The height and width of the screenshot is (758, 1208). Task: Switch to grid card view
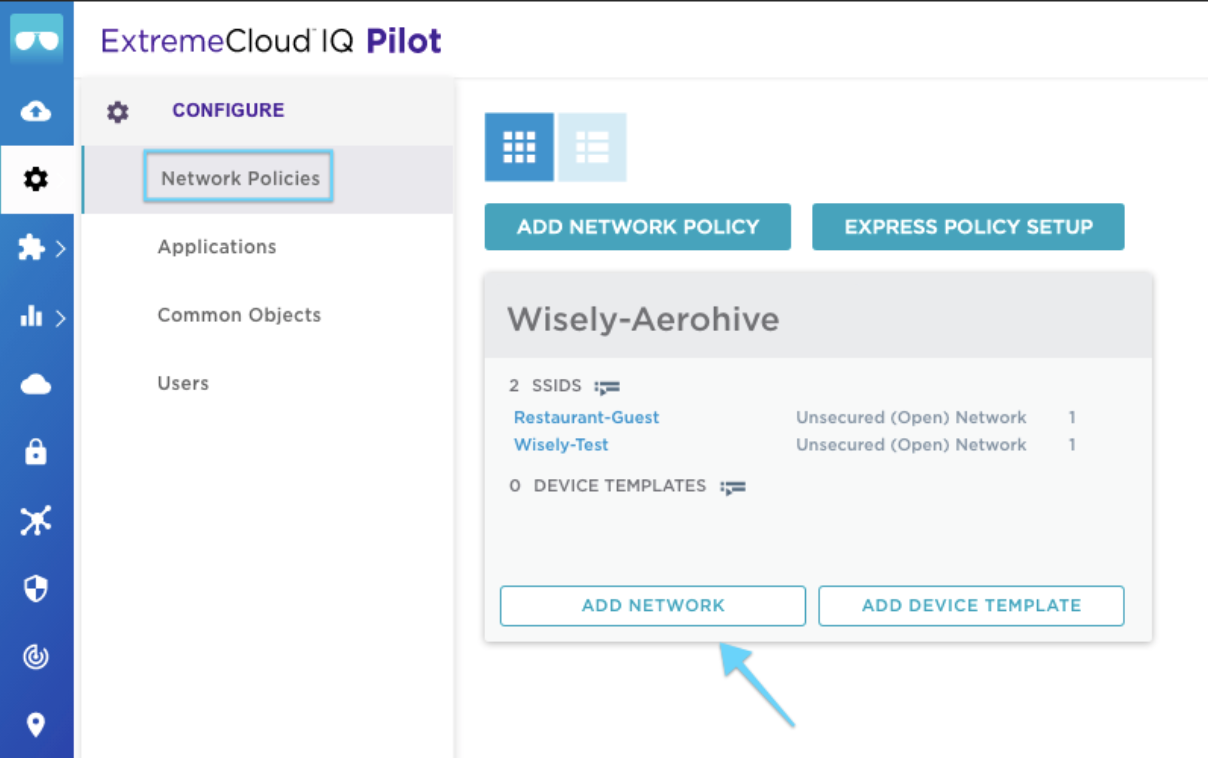519,147
